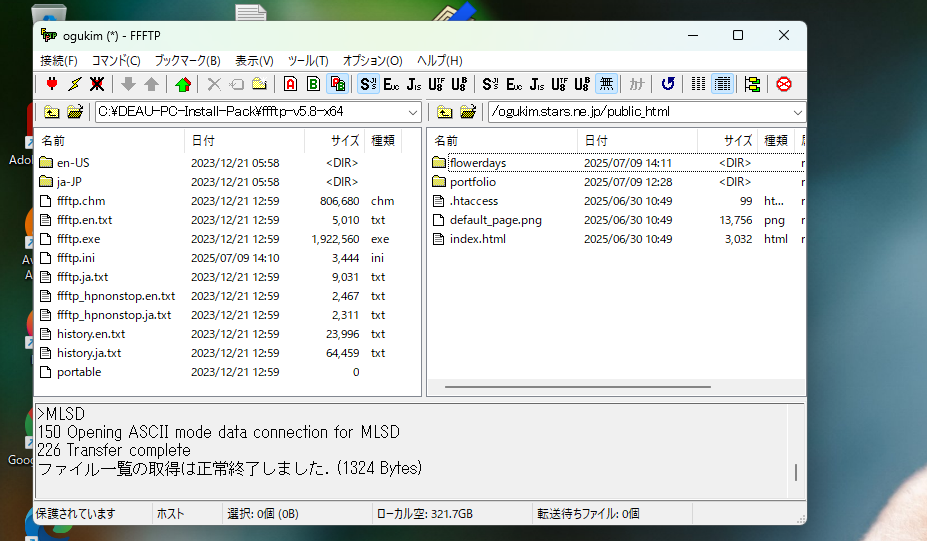Image resolution: width=927 pixels, height=541 pixels.
Task: Click the folder tree Sync Browse icon
Action: point(752,84)
